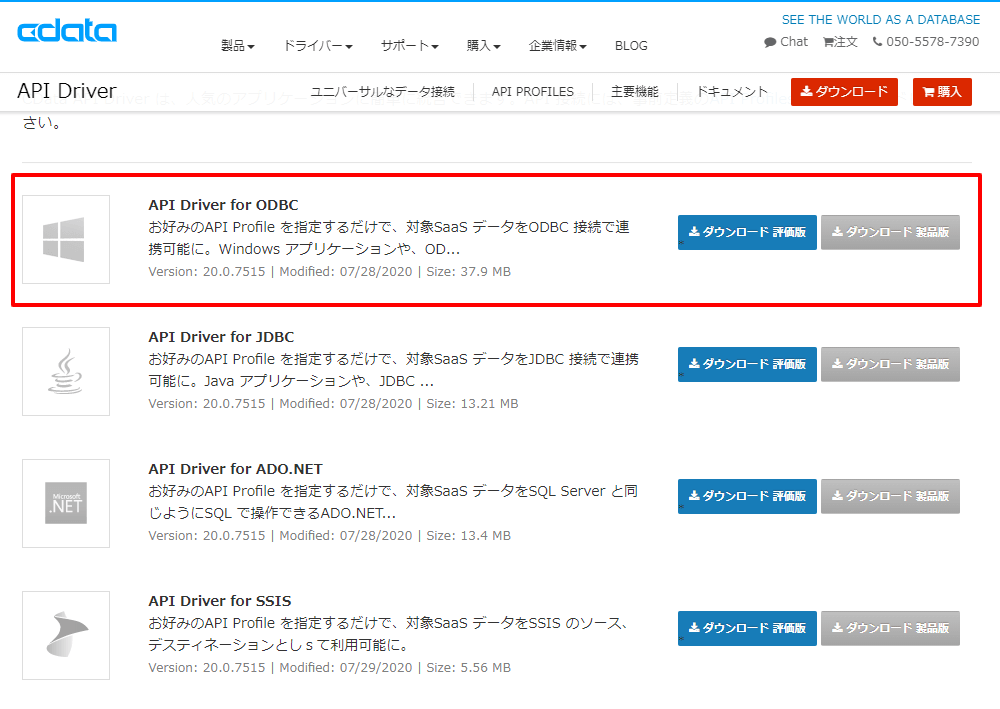Click SEE THE WORLD AS A DATABASE tagline
1000x709 pixels.
coord(881,20)
